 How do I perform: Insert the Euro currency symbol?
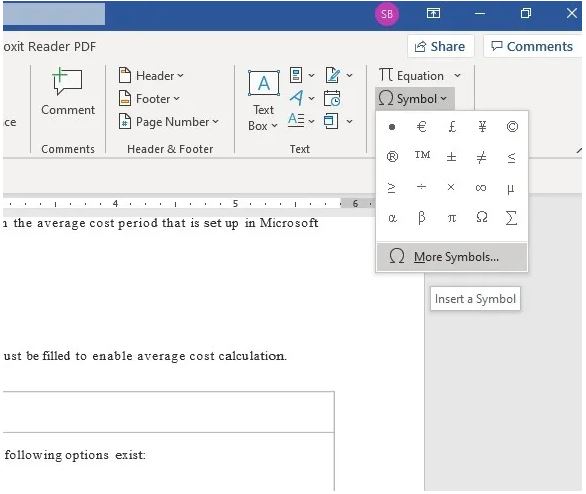pos(422,127)
